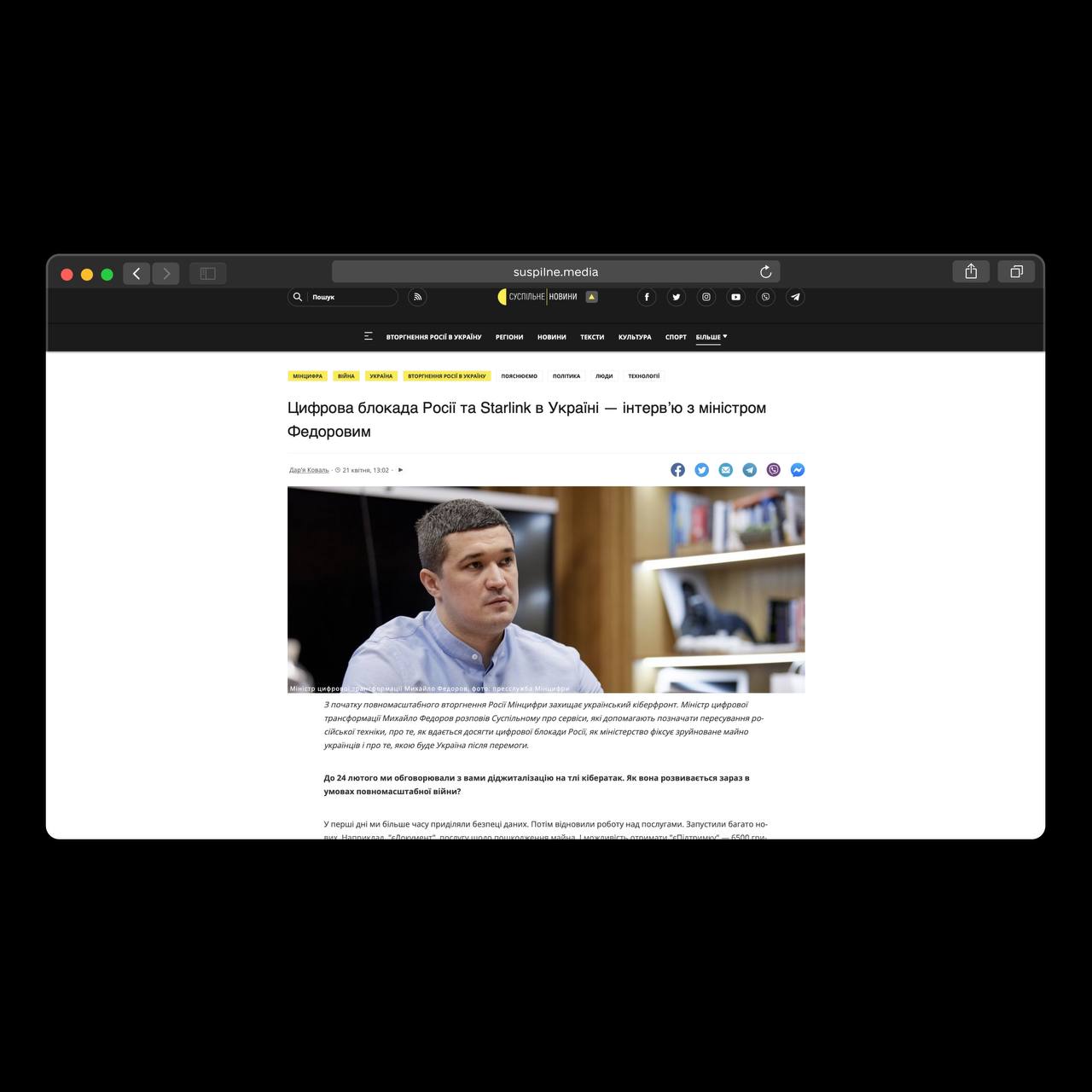
Task: Click the header Instagram icon
Action: click(706, 297)
